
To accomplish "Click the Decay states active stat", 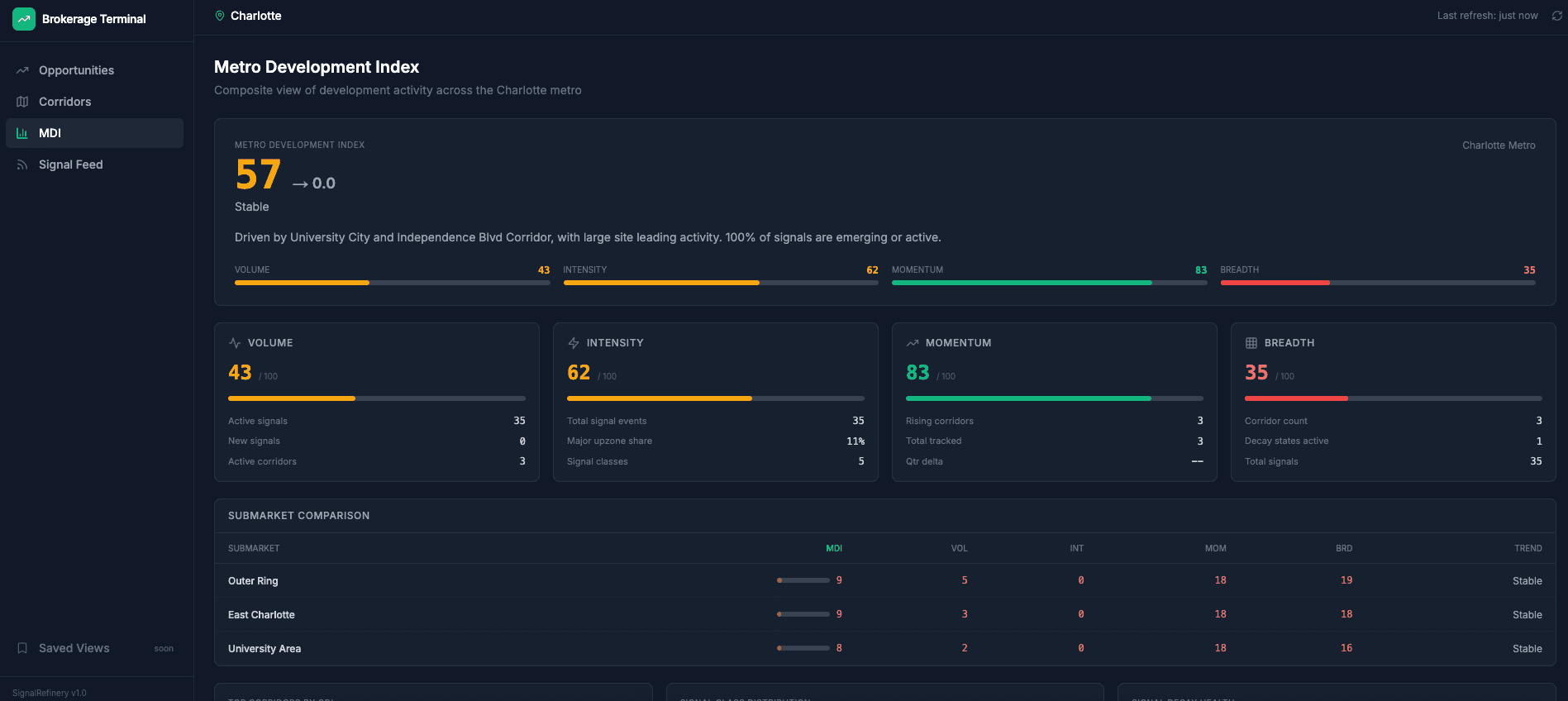I will coord(1394,441).
